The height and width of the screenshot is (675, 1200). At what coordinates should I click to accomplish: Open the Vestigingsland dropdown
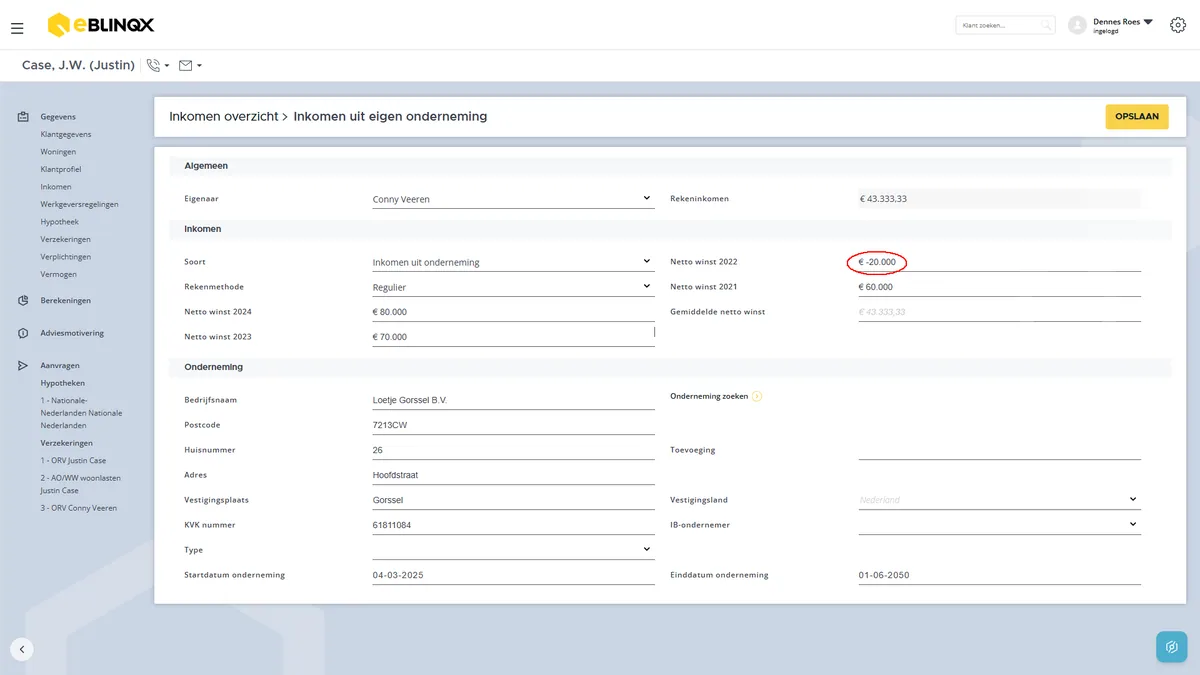point(999,500)
